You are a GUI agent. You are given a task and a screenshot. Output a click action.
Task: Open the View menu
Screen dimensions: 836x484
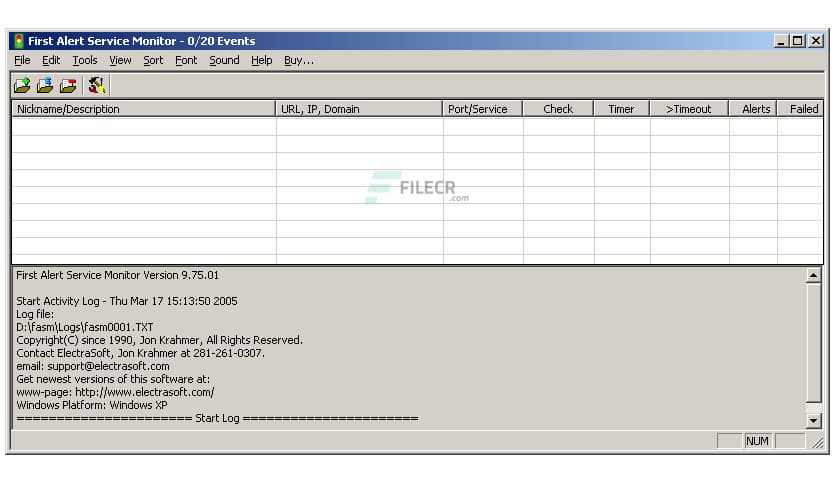coord(120,60)
